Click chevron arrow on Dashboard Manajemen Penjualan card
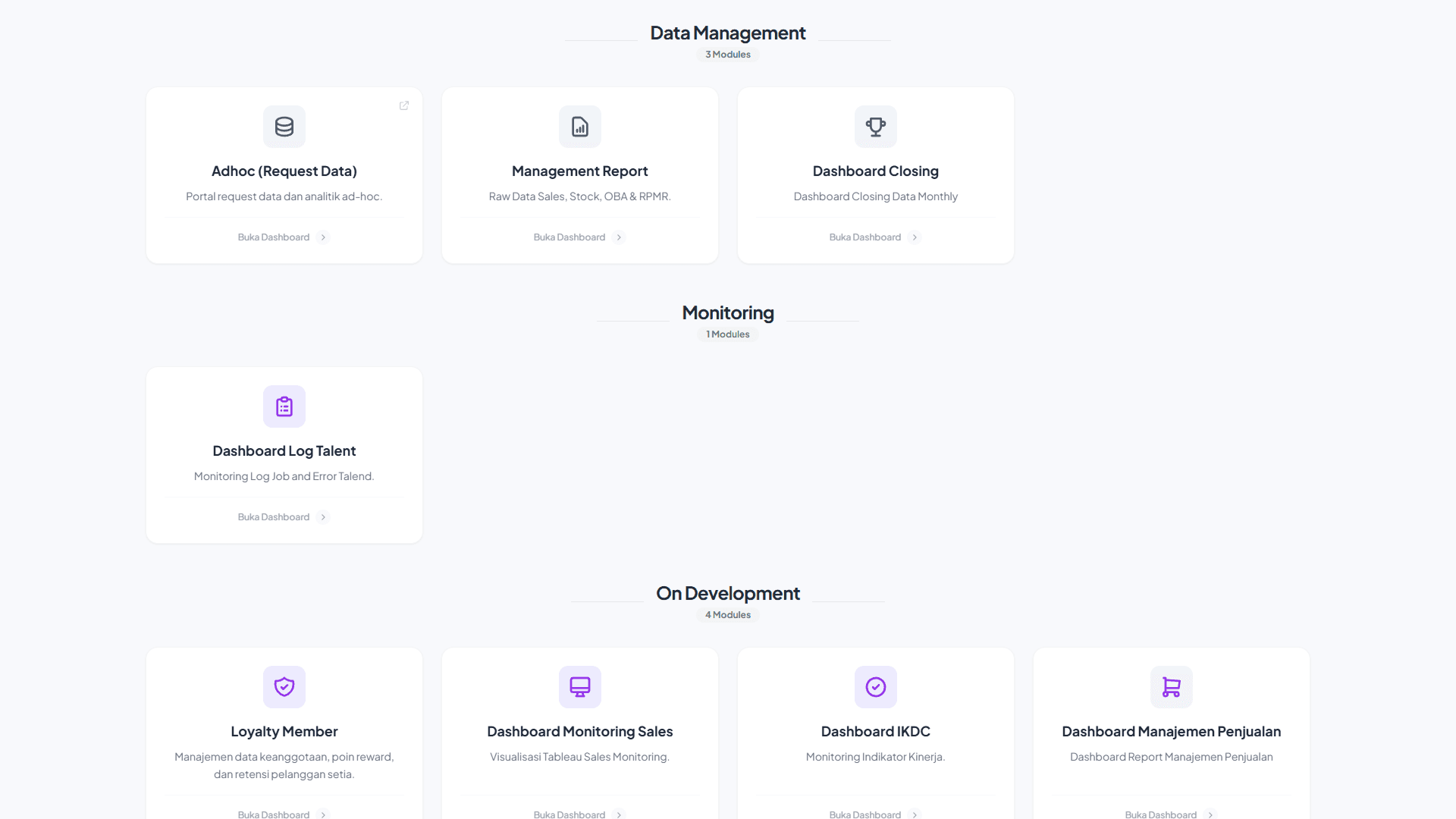 point(1210,814)
